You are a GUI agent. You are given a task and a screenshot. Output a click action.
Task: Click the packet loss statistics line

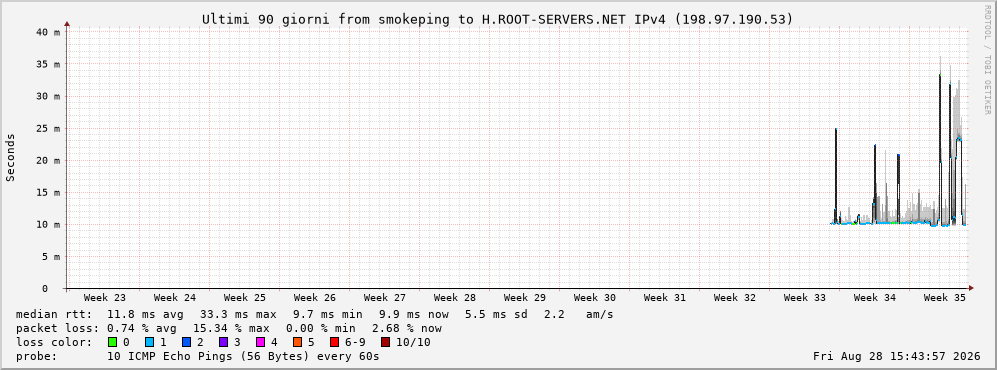pyautogui.click(x=228, y=329)
